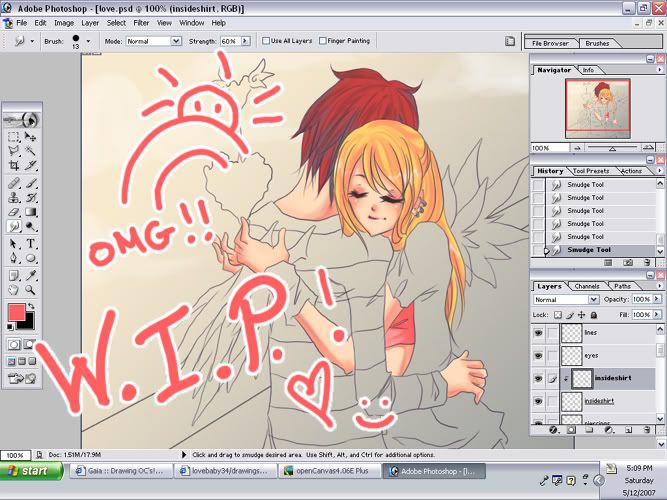Open foreground red color swatch
This screenshot has height=500, width=667.
[17, 312]
